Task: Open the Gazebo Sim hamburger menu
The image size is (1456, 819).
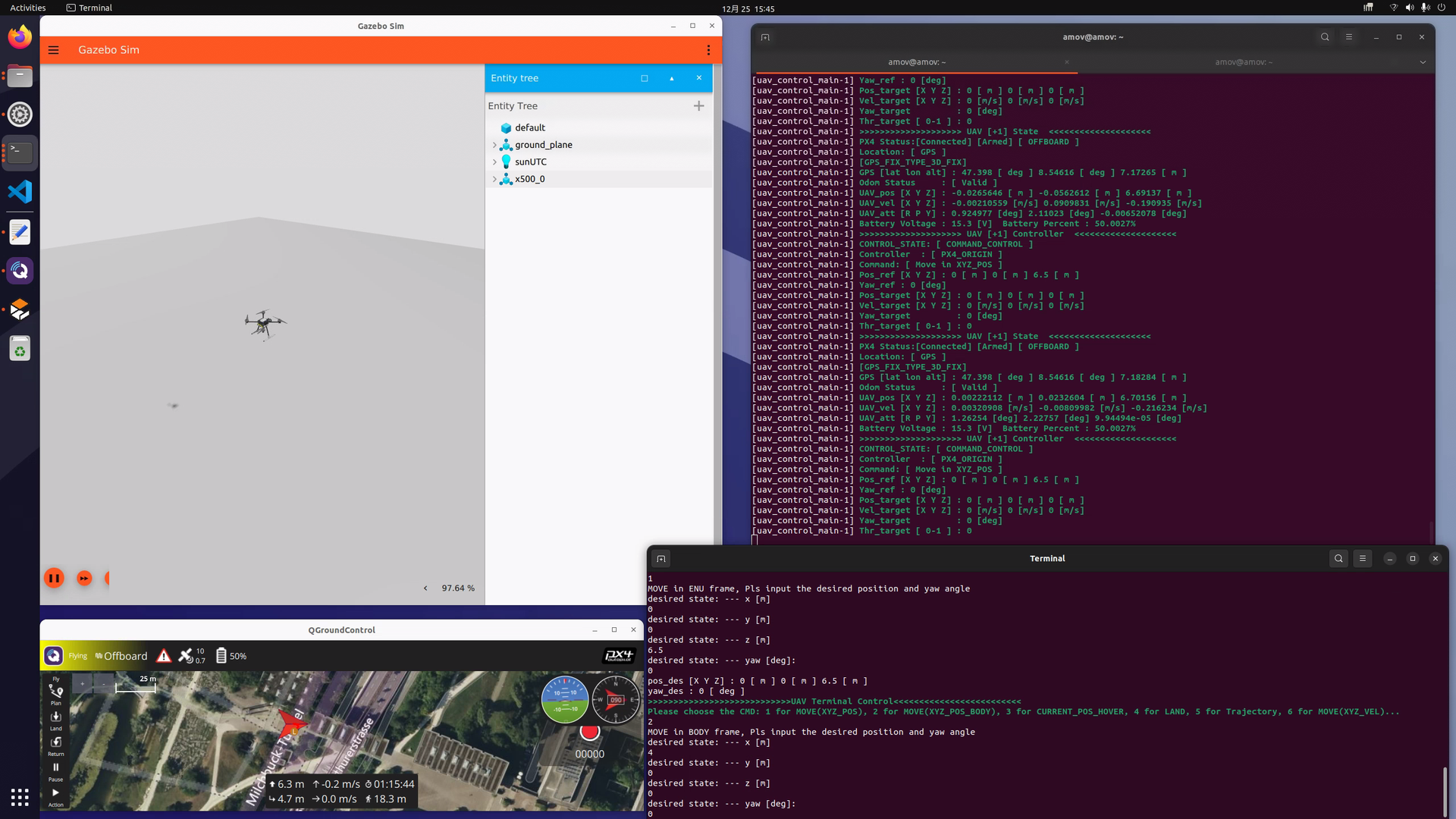Action: [x=54, y=50]
